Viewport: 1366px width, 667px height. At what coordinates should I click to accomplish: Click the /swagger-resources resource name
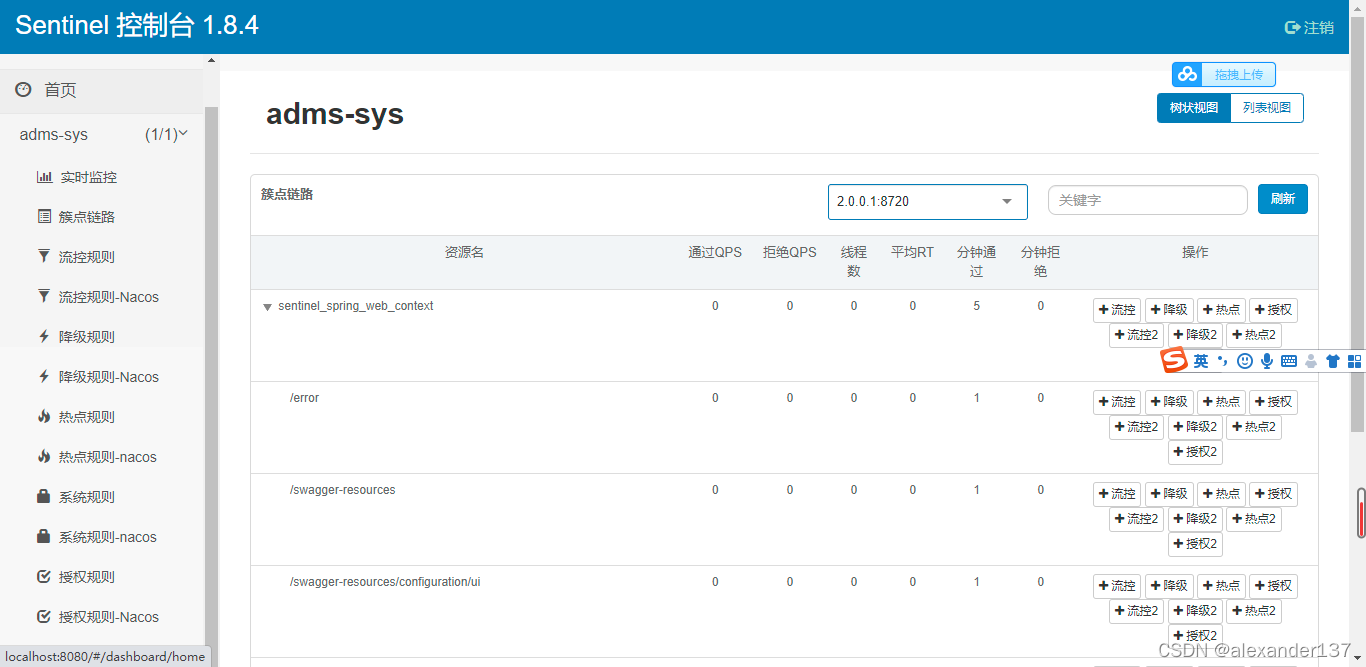pos(342,490)
